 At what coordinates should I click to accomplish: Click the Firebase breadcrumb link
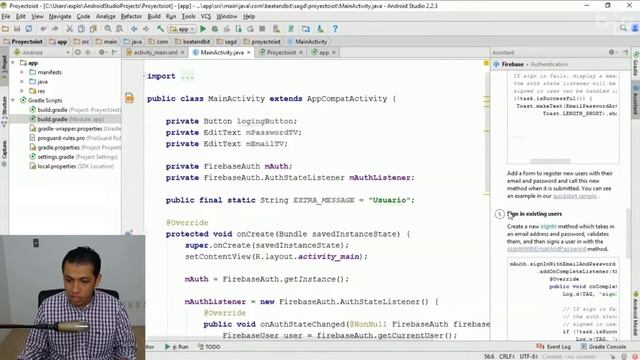512,64
